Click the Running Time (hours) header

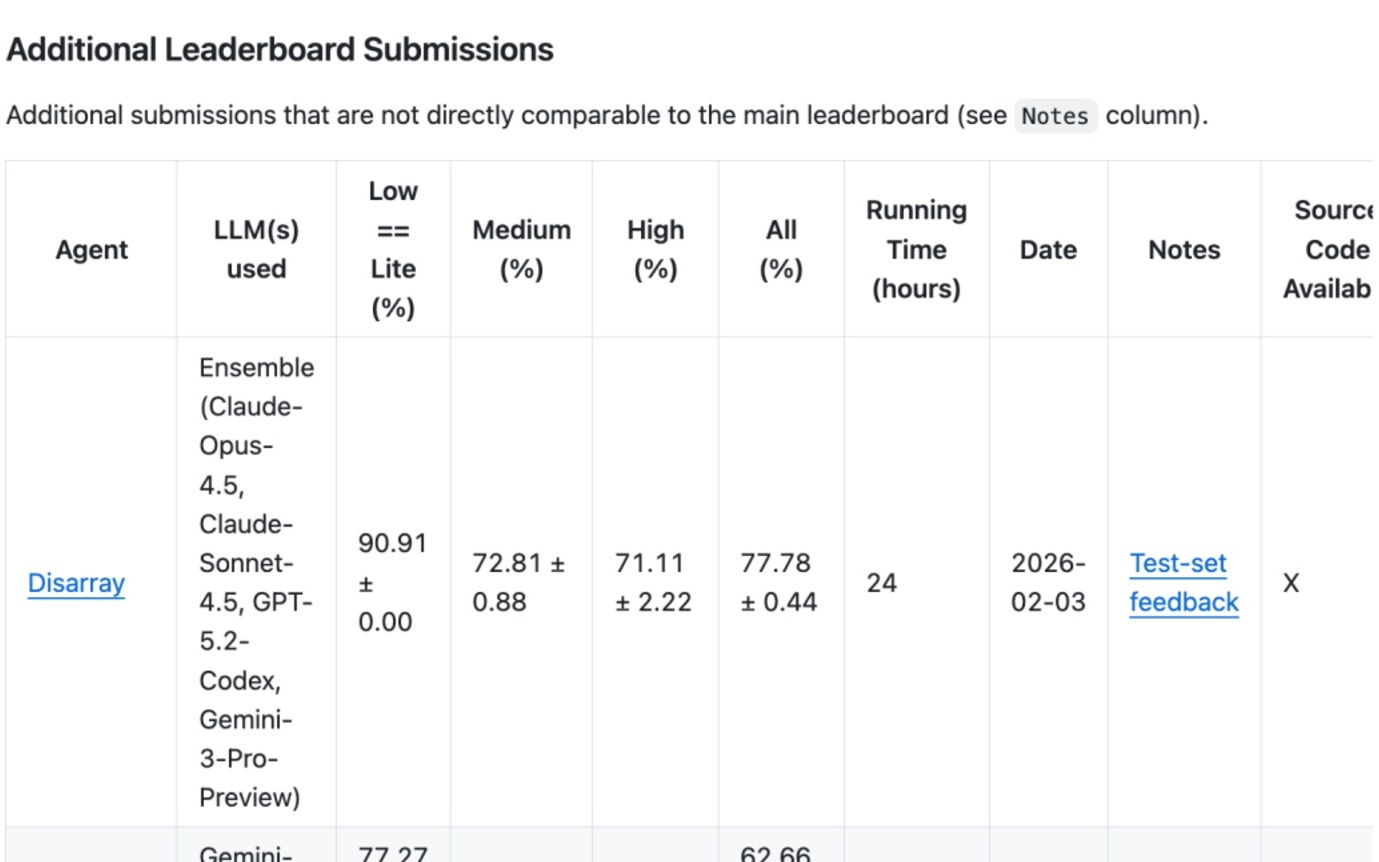(916, 250)
